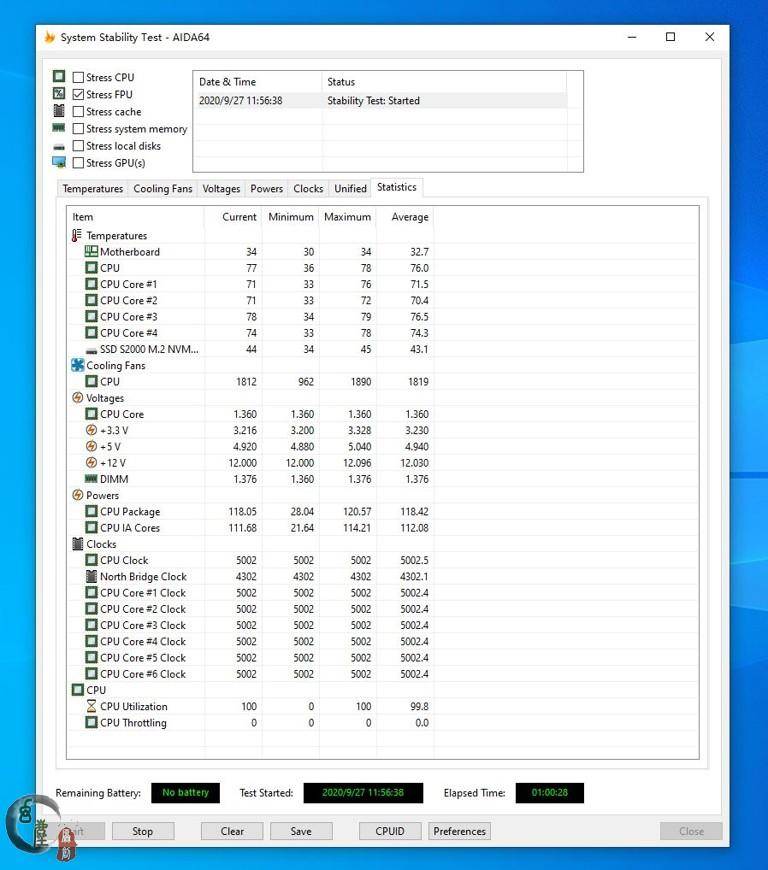Click the Stress cache chip icon
The height and width of the screenshot is (870, 768).
click(x=59, y=110)
